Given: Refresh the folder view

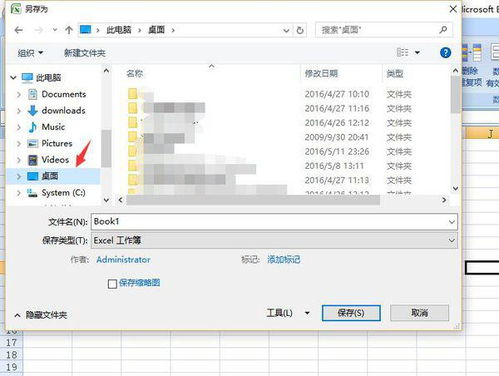Looking at the screenshot, I should [x=300, y=31].
